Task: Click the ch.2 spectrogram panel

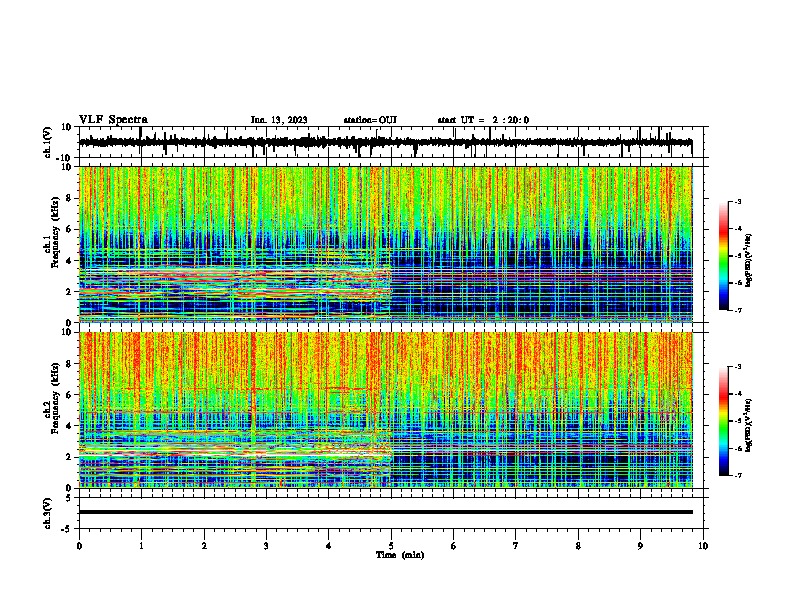Action: coord(386,410)
